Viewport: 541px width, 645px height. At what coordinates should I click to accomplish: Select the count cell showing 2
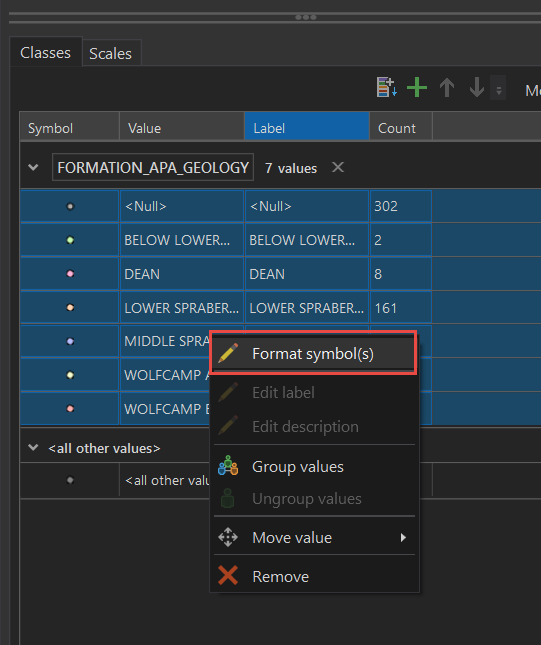click(x=401, y=240)
